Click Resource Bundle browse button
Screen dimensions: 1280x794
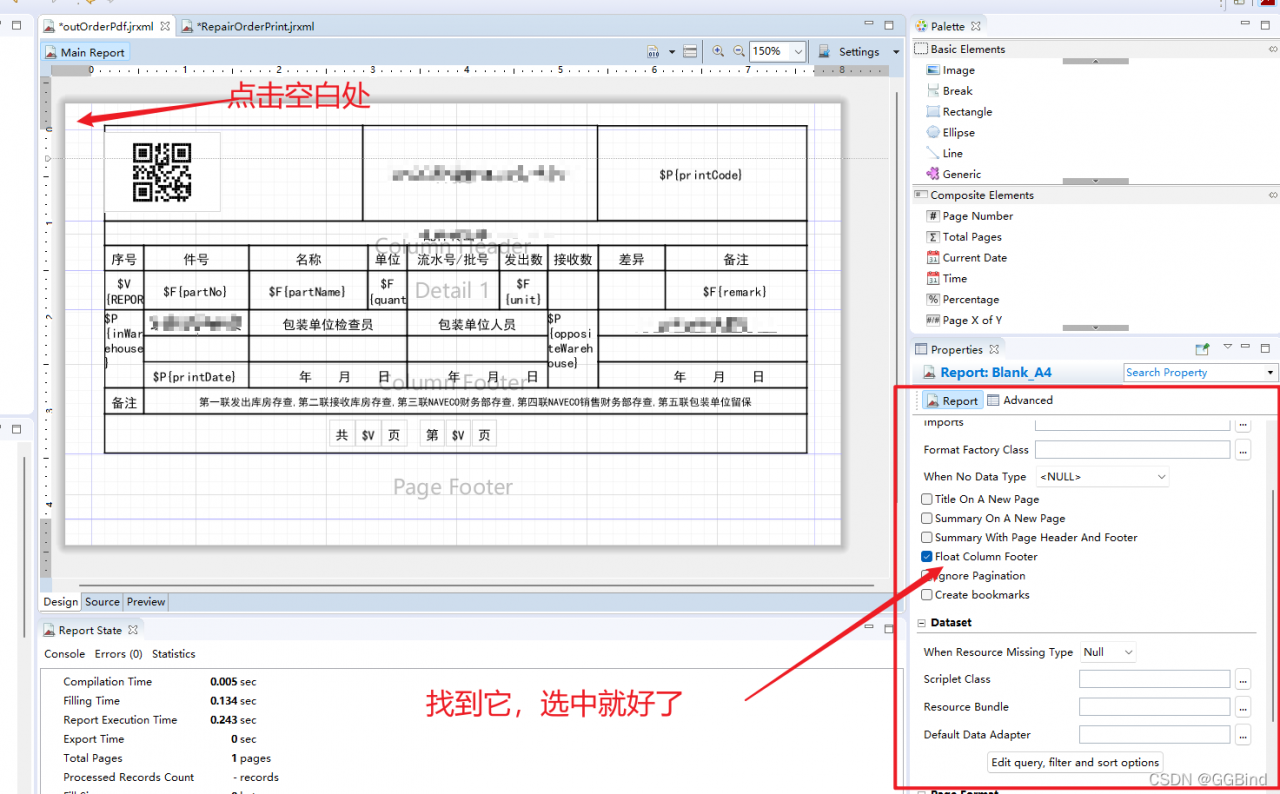point(1243,707)
